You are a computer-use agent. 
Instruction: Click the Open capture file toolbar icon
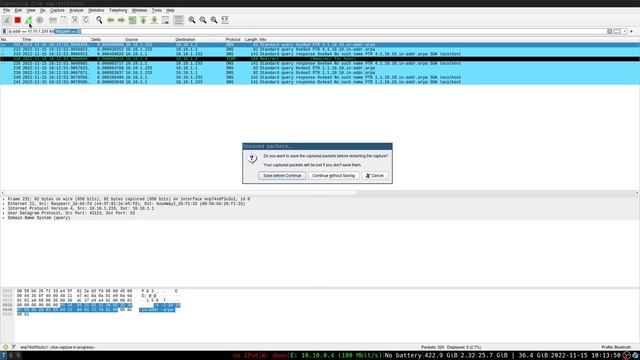click(53, 20)
